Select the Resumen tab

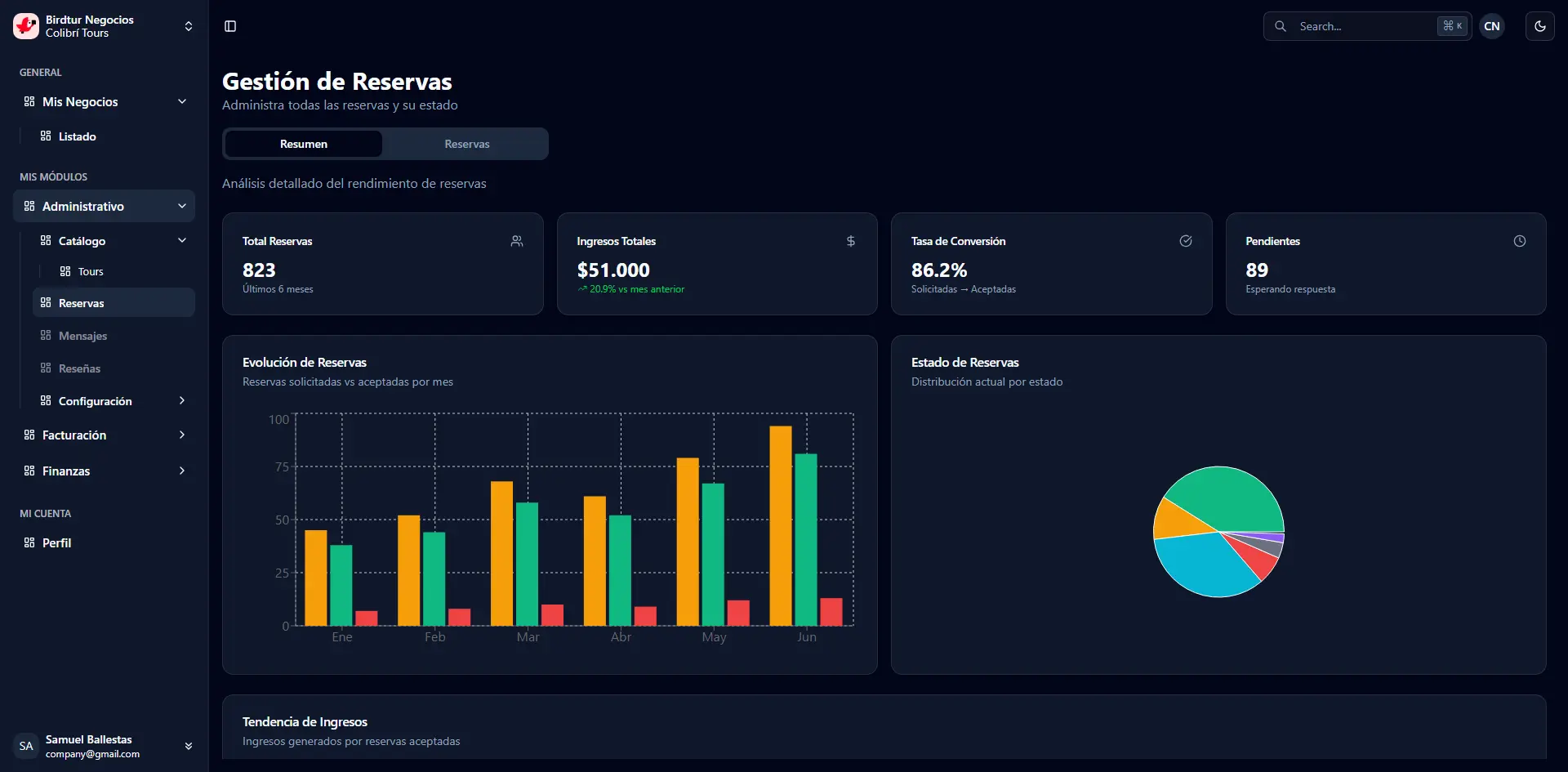(x=303, y=144)
